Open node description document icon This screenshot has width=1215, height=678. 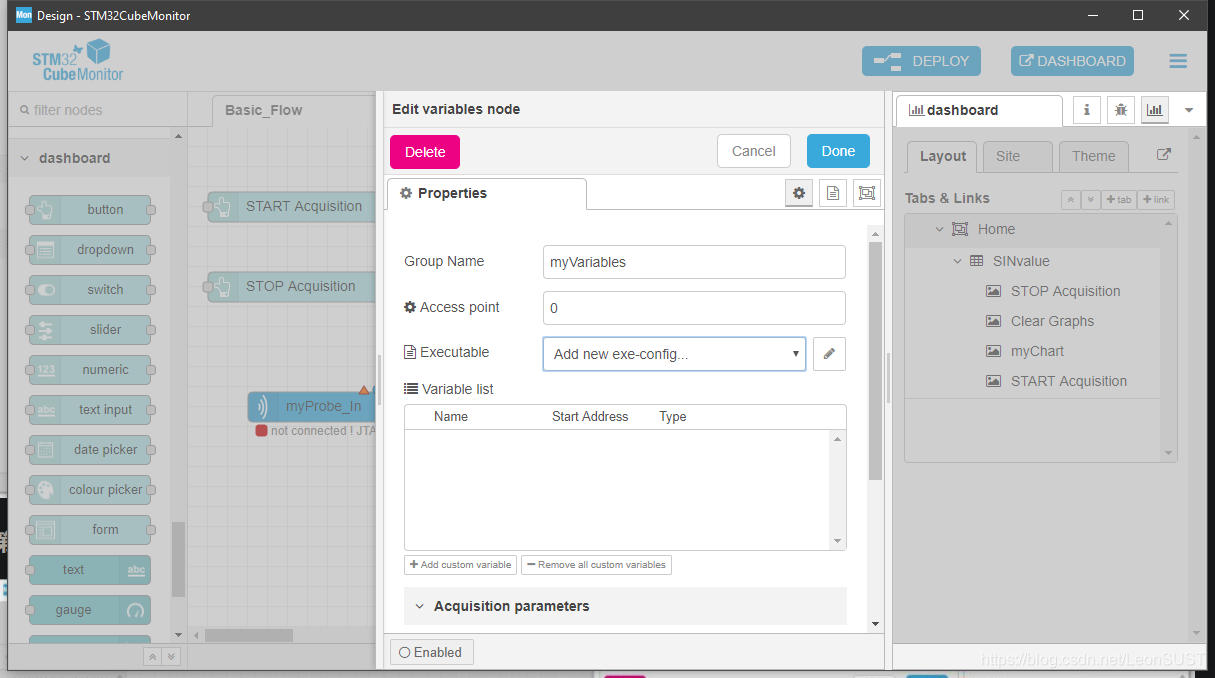(x=832, y=193)
